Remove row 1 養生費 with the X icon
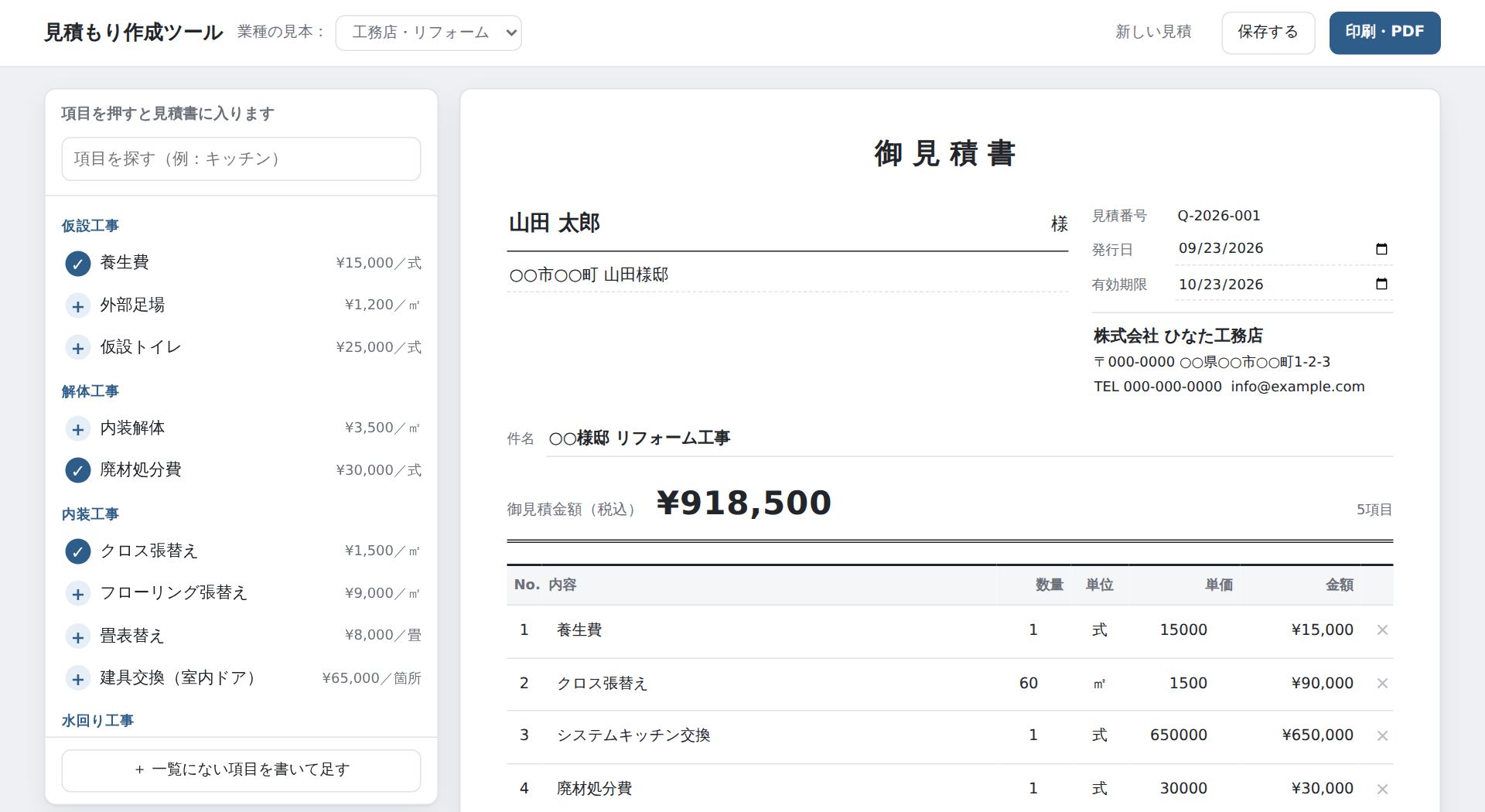Image resolution: width=1485 pixels, height=812 pixels. [x=1382, y=630]
